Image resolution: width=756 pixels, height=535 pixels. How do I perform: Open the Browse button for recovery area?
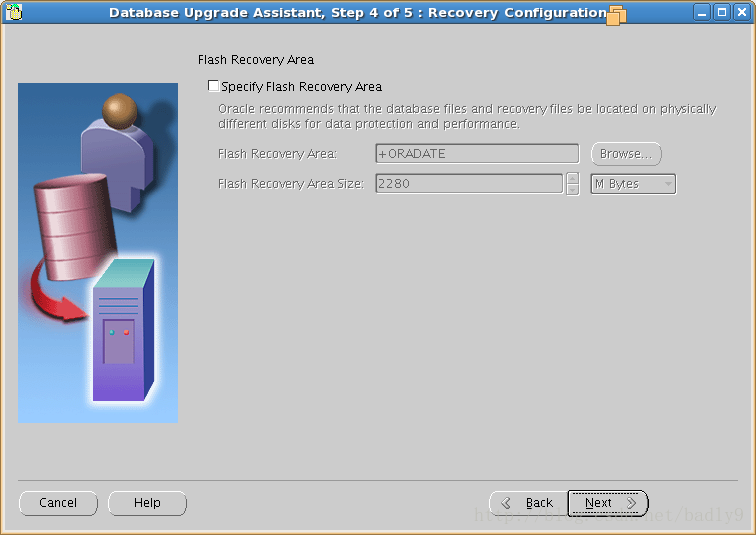click(x=626, y=154)
